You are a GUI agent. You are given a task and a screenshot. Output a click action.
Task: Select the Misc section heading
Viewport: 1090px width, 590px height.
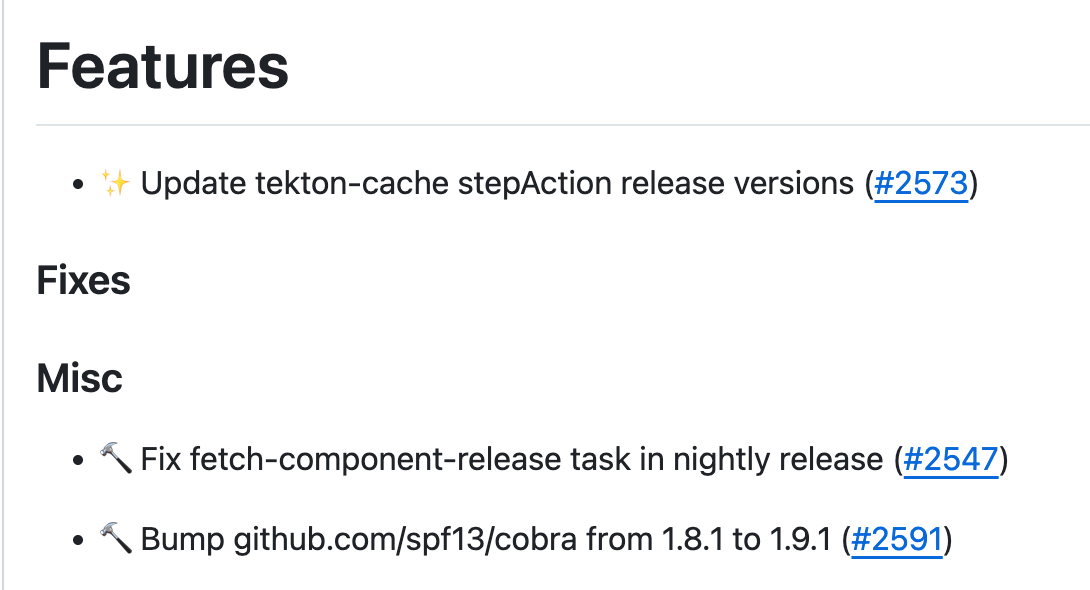tap(80, 378)
